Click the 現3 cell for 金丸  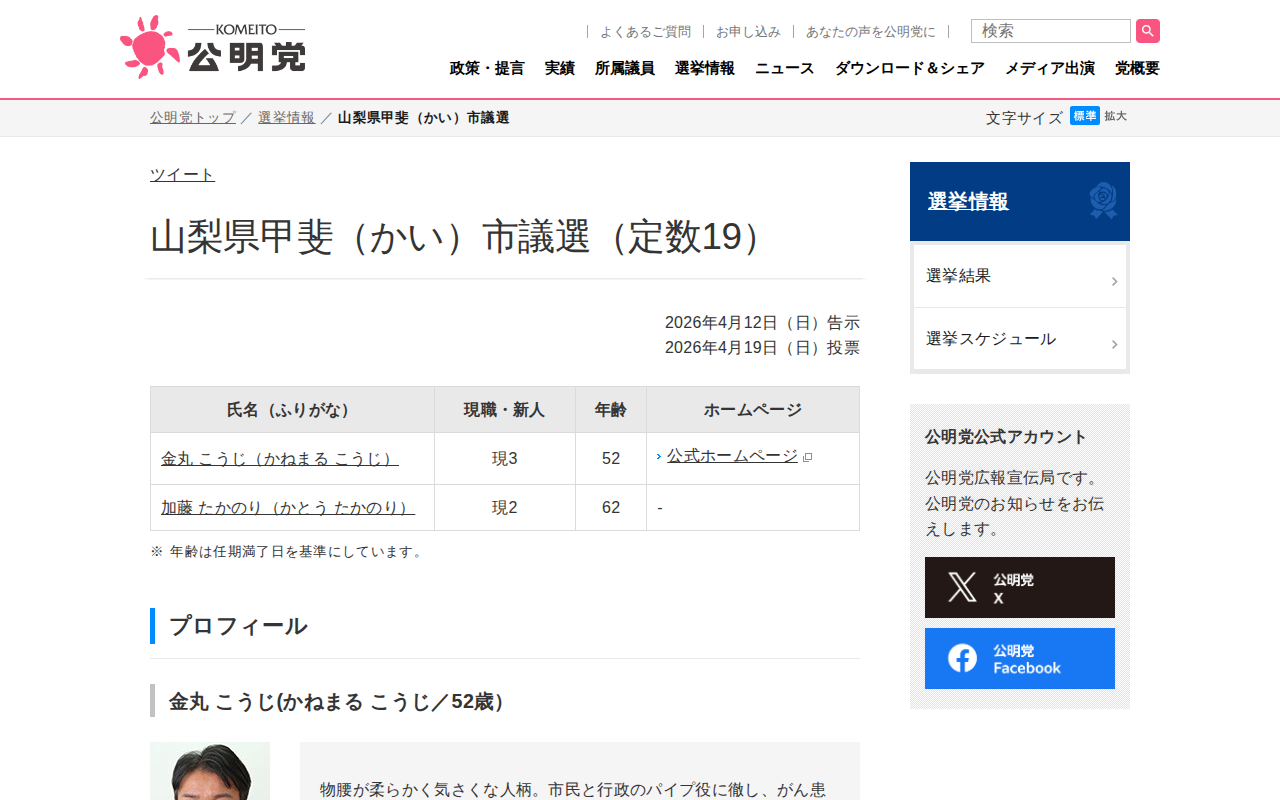pos(505,459)
